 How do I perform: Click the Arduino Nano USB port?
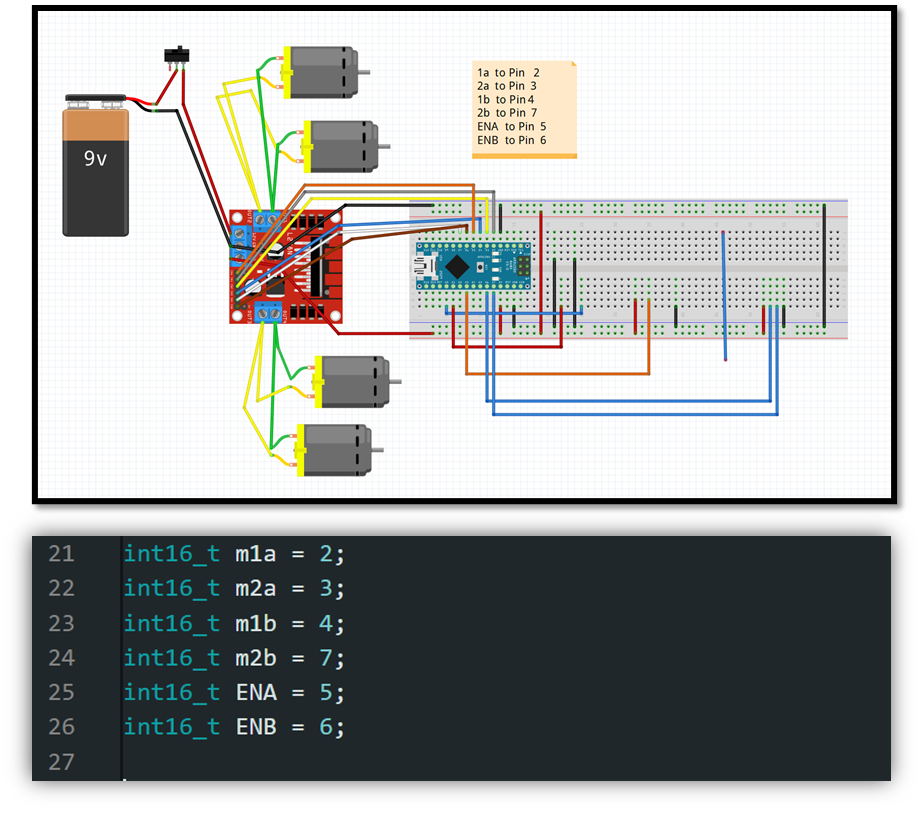pos(425,268)
